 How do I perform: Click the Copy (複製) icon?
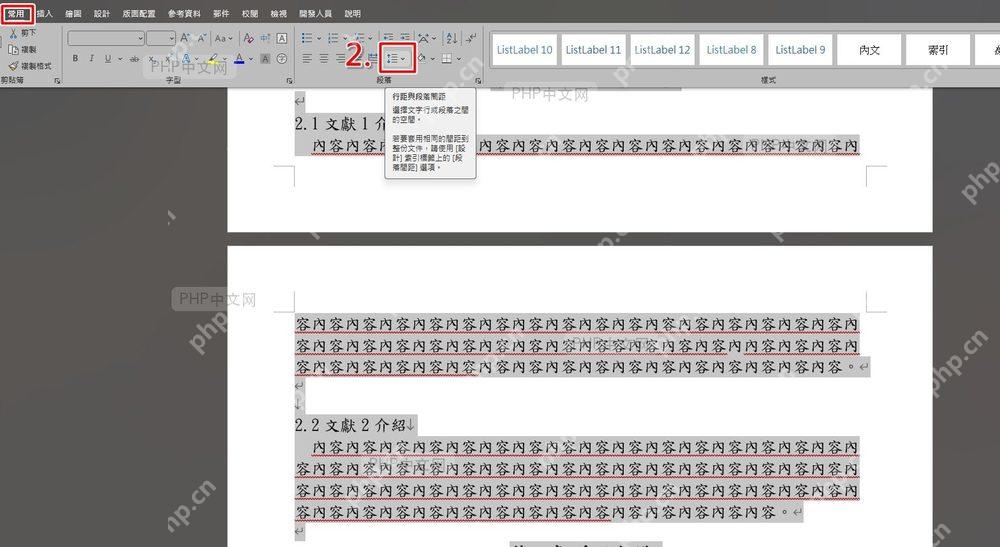pos(13,49)
